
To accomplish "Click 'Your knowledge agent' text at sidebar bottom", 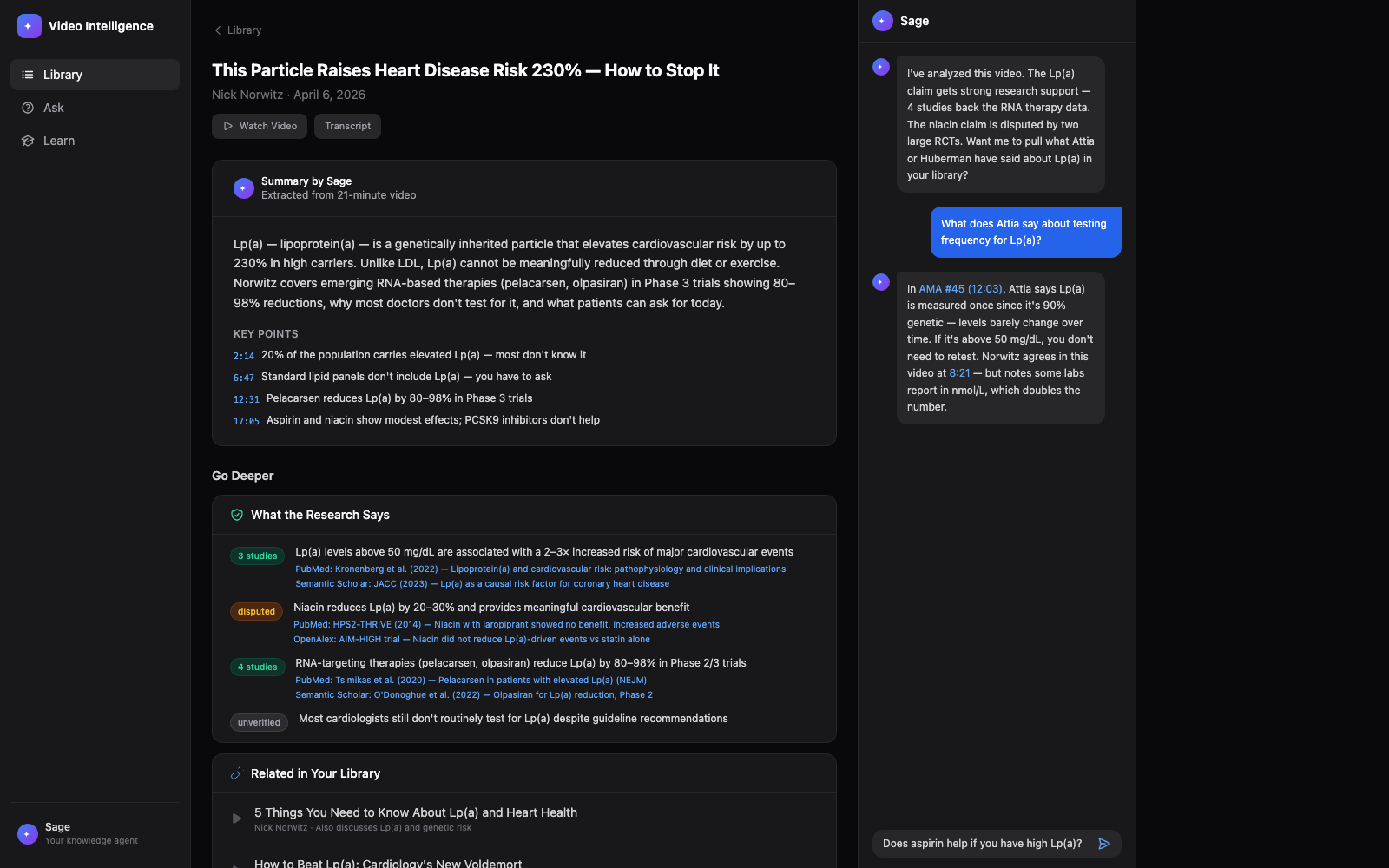I will (x=91, y=841).
